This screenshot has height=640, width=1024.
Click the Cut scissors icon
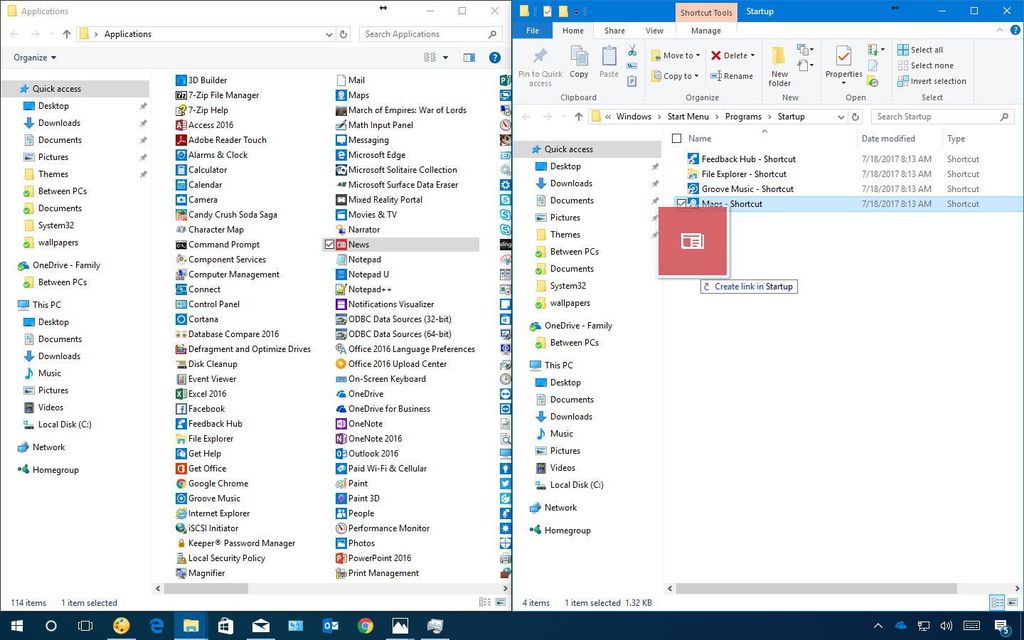[x=632, y=51]
